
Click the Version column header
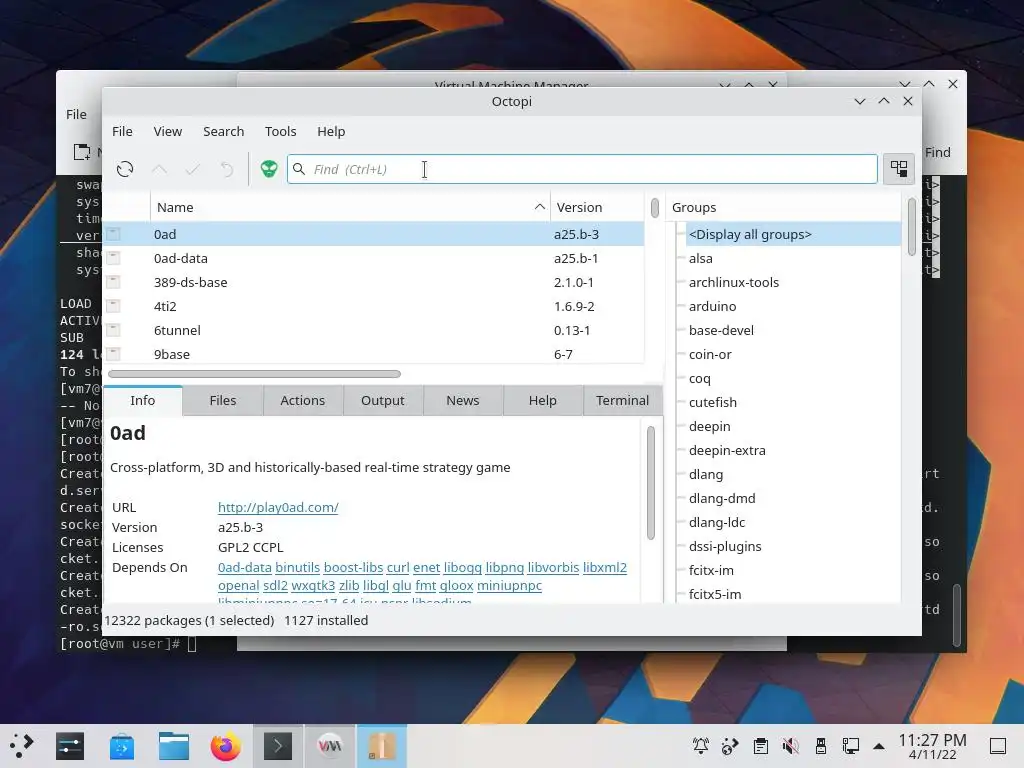pyautogui.click(x=598, y=207)
